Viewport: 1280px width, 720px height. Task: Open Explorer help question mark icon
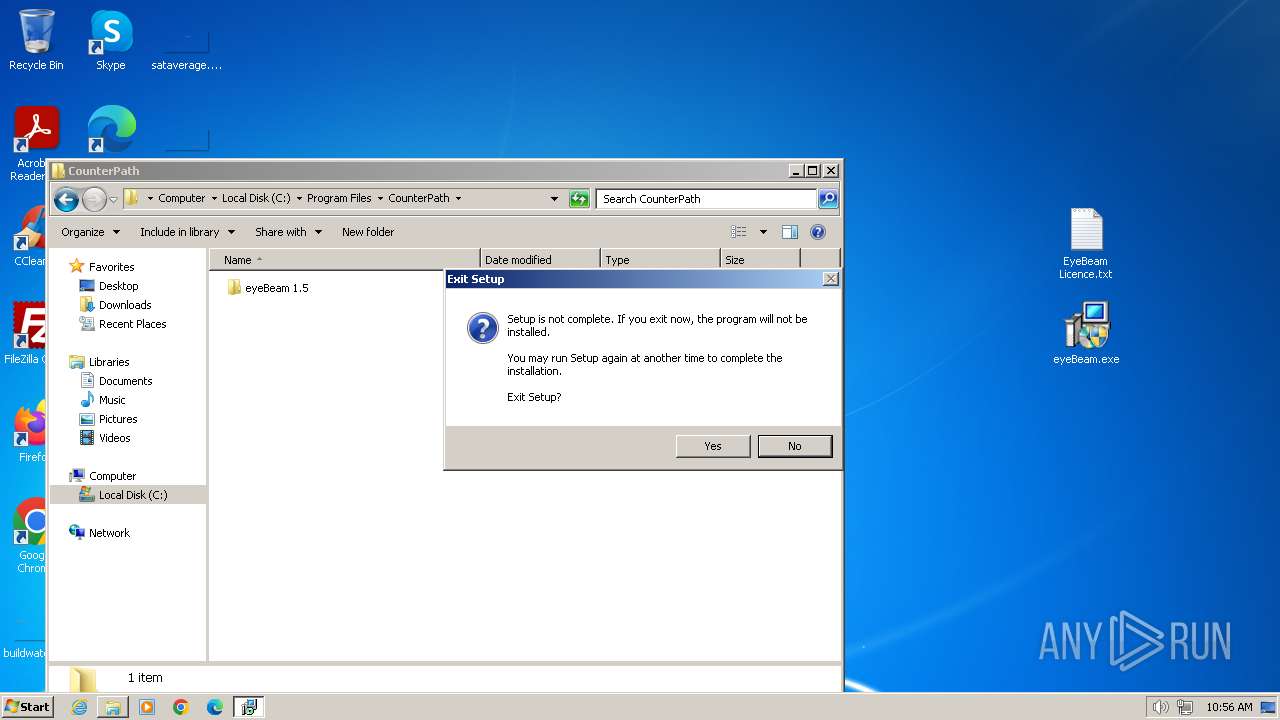818,232
